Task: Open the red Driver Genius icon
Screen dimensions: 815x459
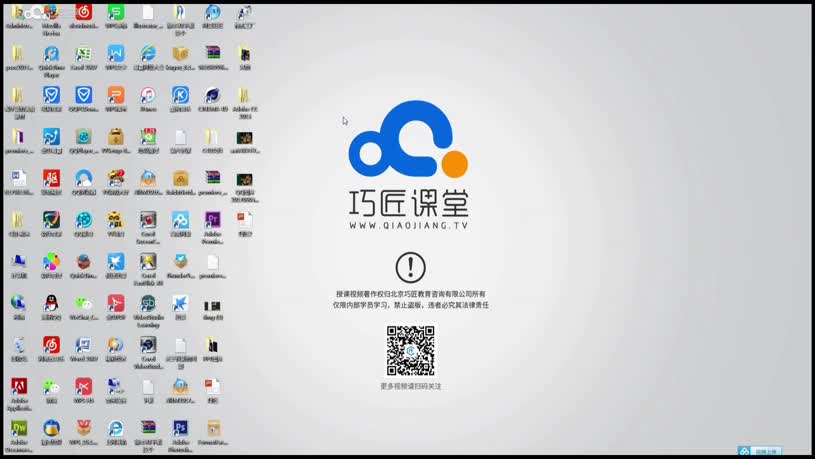Action: [x=51, y=178]
